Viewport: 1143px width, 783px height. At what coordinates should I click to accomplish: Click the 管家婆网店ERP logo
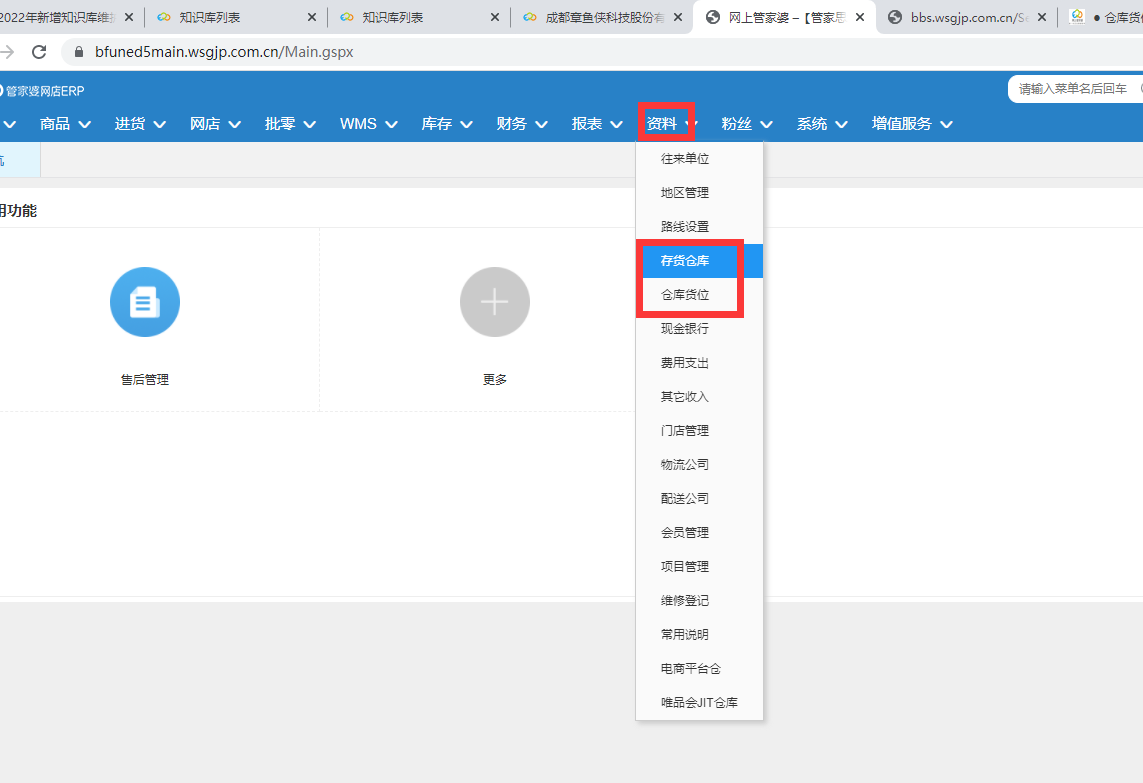(42, 91)
